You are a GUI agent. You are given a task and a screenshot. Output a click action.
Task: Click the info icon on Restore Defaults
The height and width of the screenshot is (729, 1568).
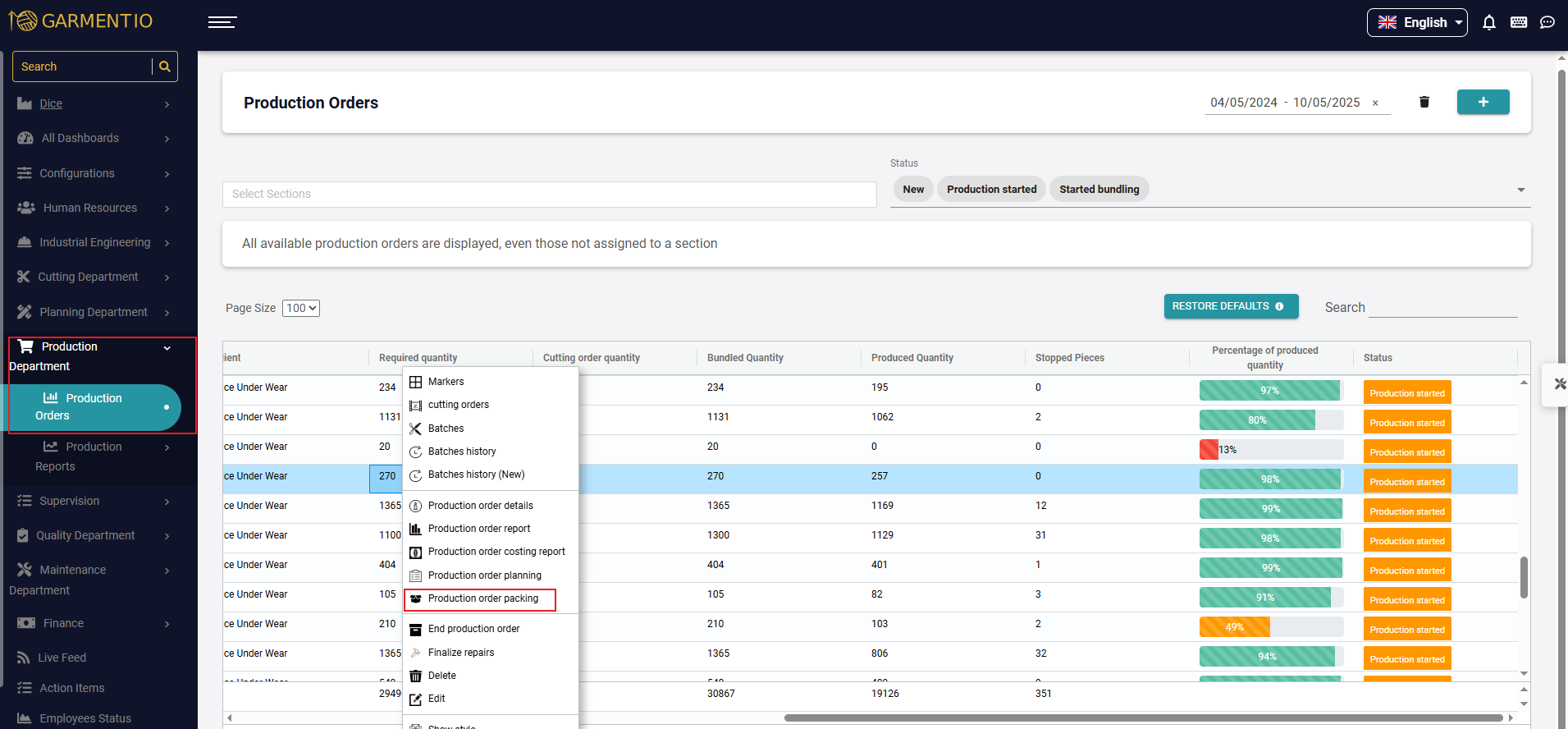pos(1279,306)
